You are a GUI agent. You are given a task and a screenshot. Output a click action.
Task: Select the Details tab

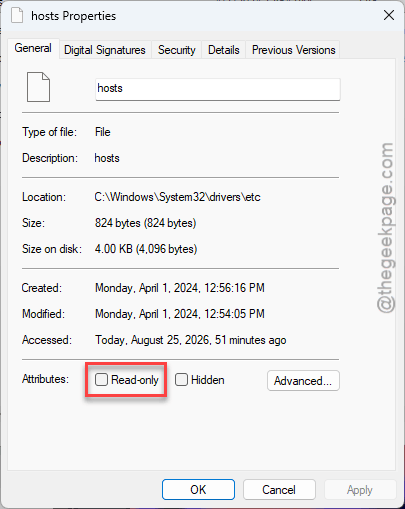click(x=224, y=50)
